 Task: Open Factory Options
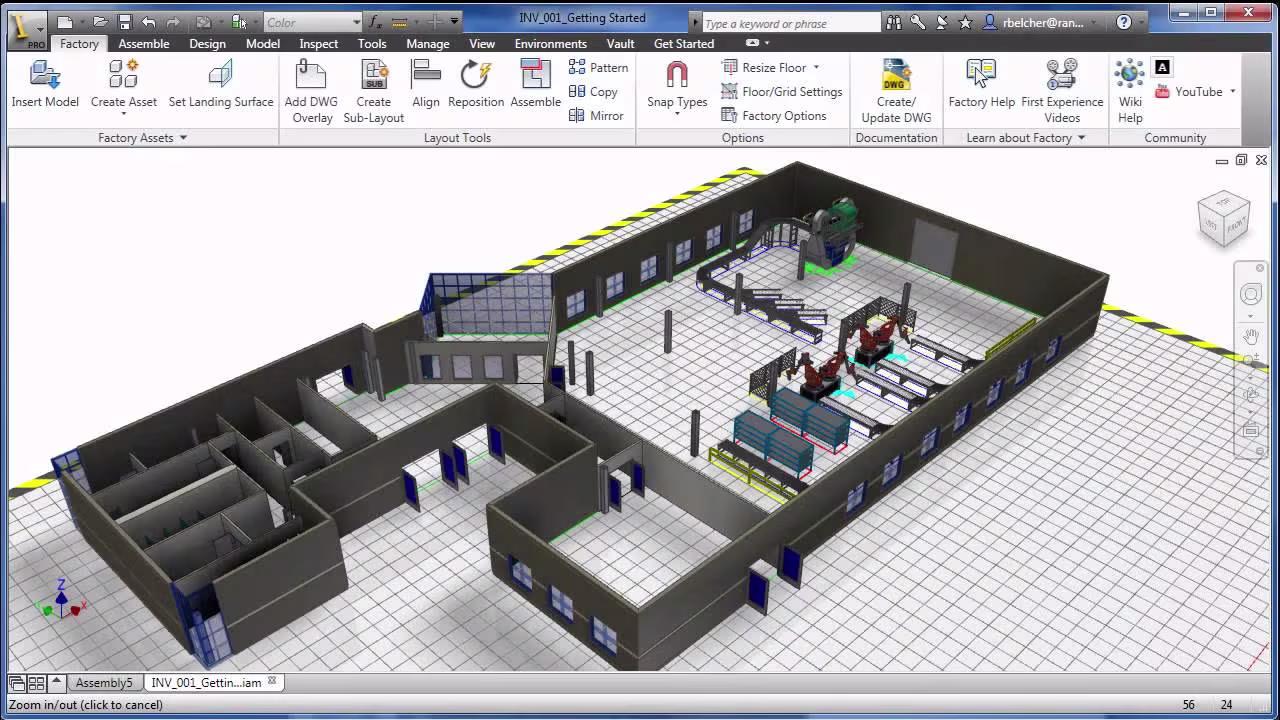[x=774, y=115]
